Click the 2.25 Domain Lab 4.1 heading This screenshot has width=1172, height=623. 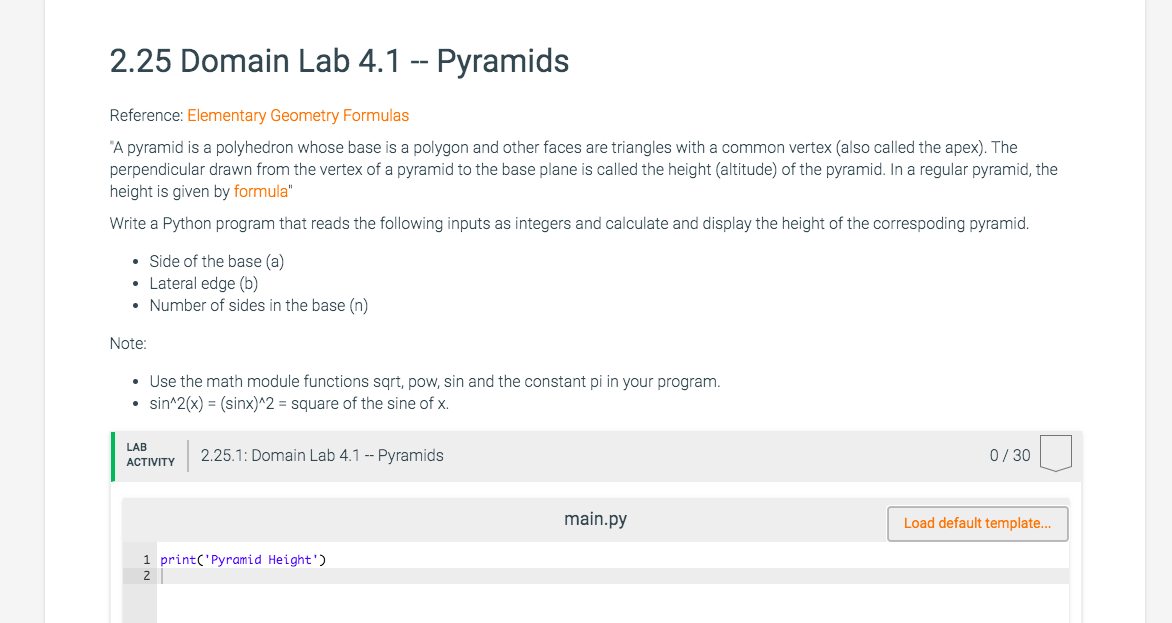point(339,61)
